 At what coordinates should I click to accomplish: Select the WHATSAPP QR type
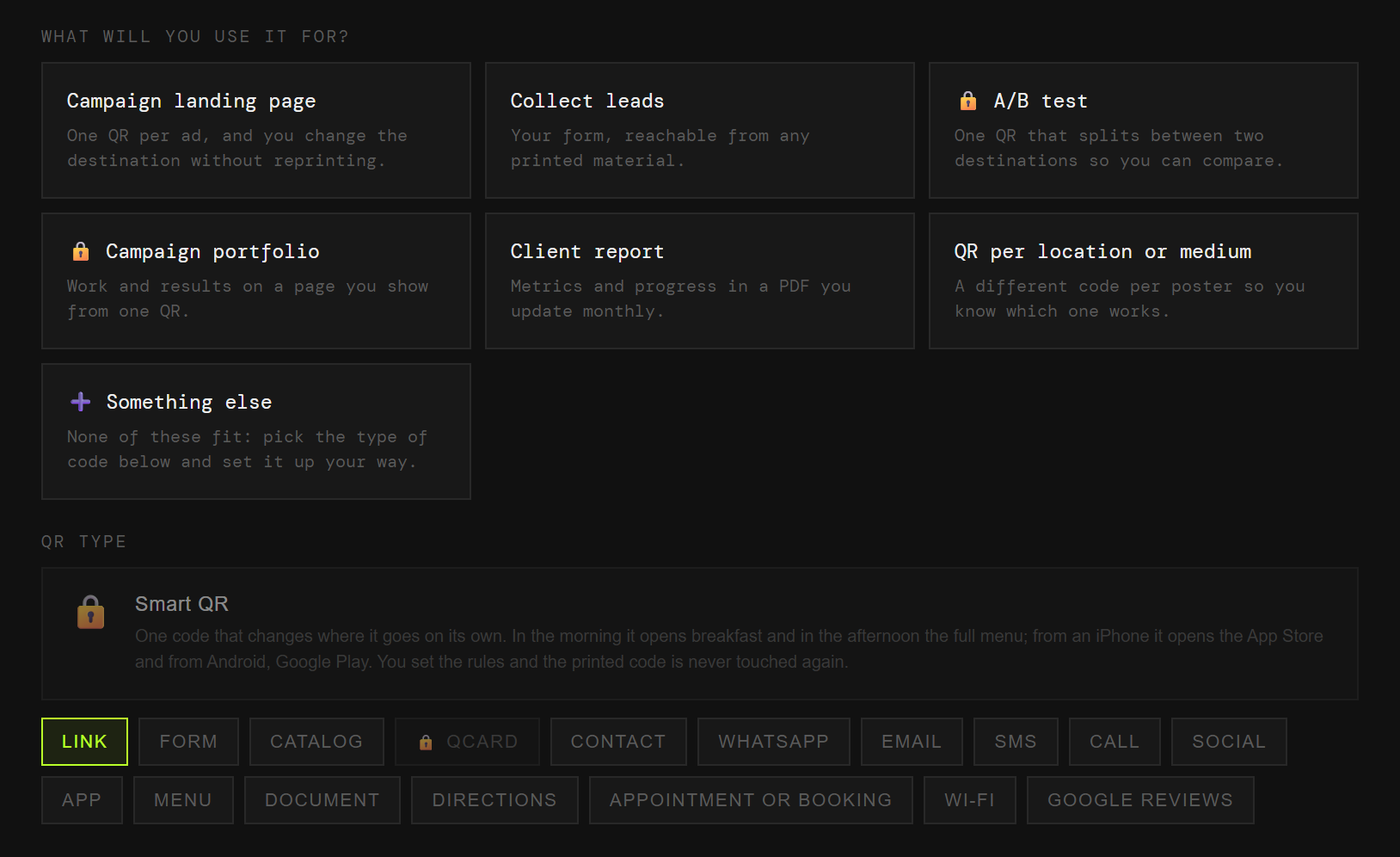[x=774, y=742]
